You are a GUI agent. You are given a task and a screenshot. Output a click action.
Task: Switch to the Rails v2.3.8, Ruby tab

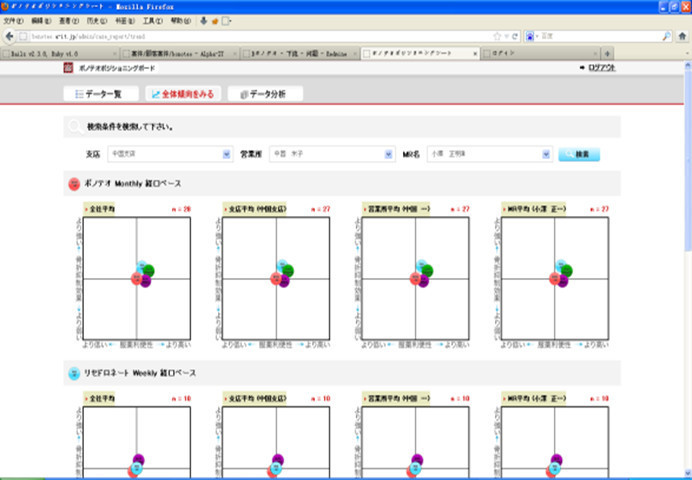tap(60, 54)
